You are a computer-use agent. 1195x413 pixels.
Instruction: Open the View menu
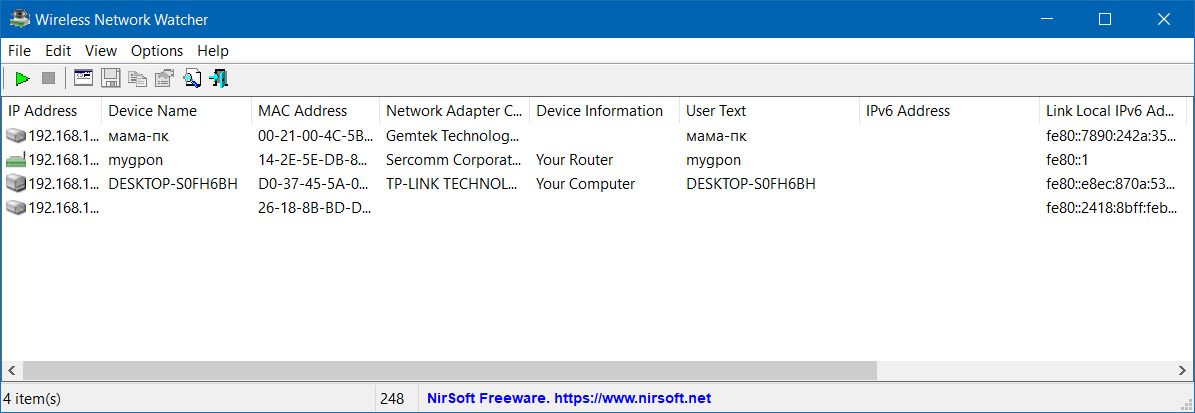[x=101, y=51]
